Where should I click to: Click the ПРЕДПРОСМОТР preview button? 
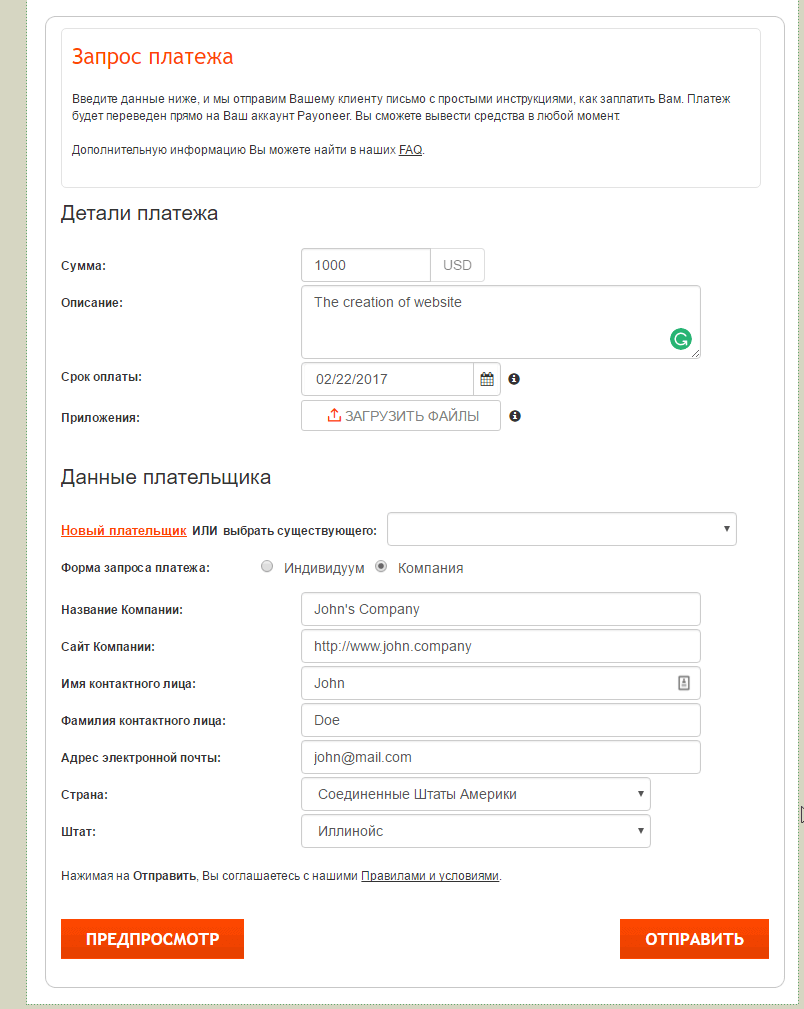(x=153, y=939)
